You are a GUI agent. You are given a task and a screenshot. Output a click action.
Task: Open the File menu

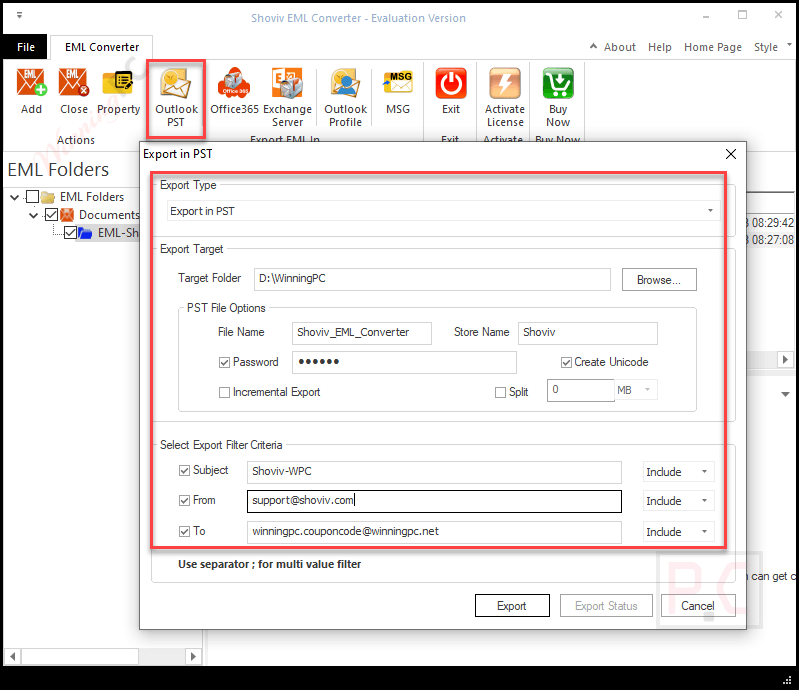26,47
